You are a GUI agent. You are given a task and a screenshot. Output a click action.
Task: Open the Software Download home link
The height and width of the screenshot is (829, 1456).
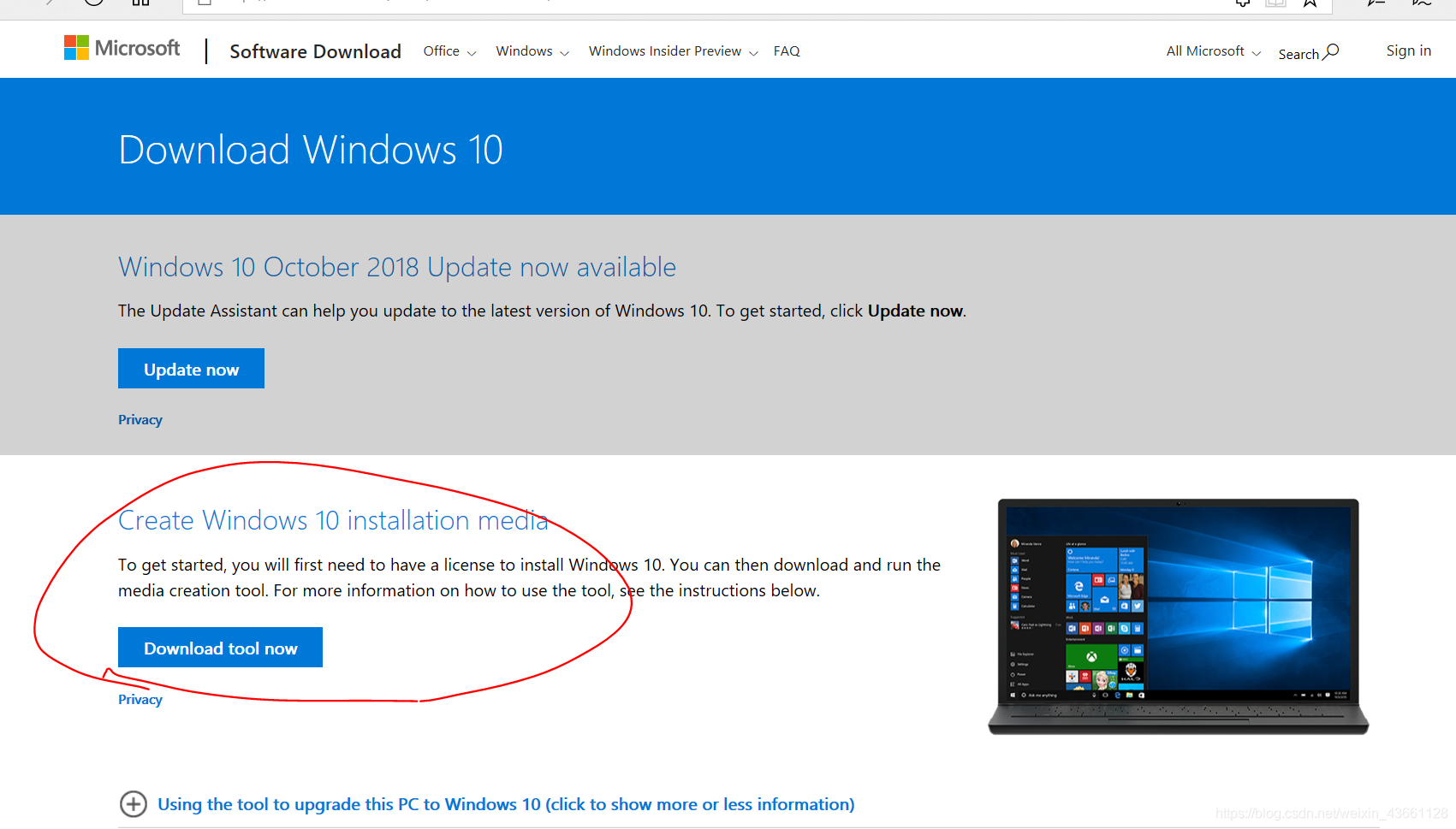click(315, 51)
